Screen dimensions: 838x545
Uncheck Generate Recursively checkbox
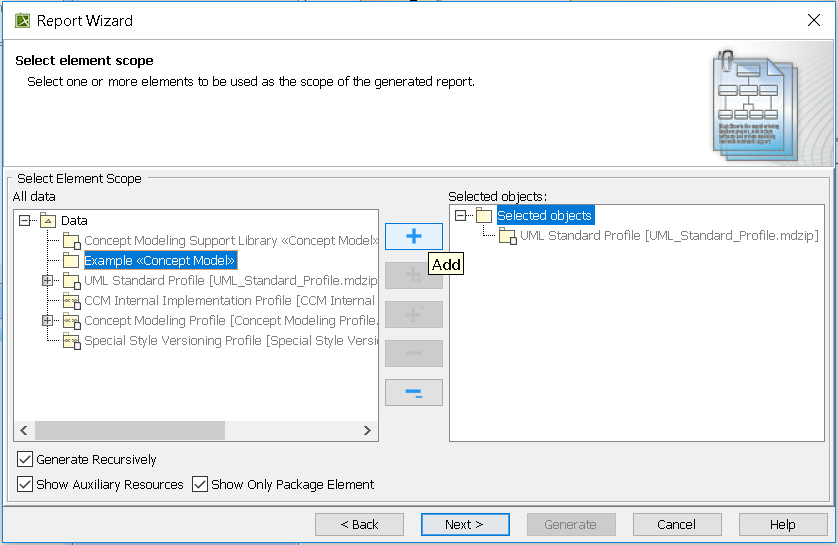tap(25, 460)
